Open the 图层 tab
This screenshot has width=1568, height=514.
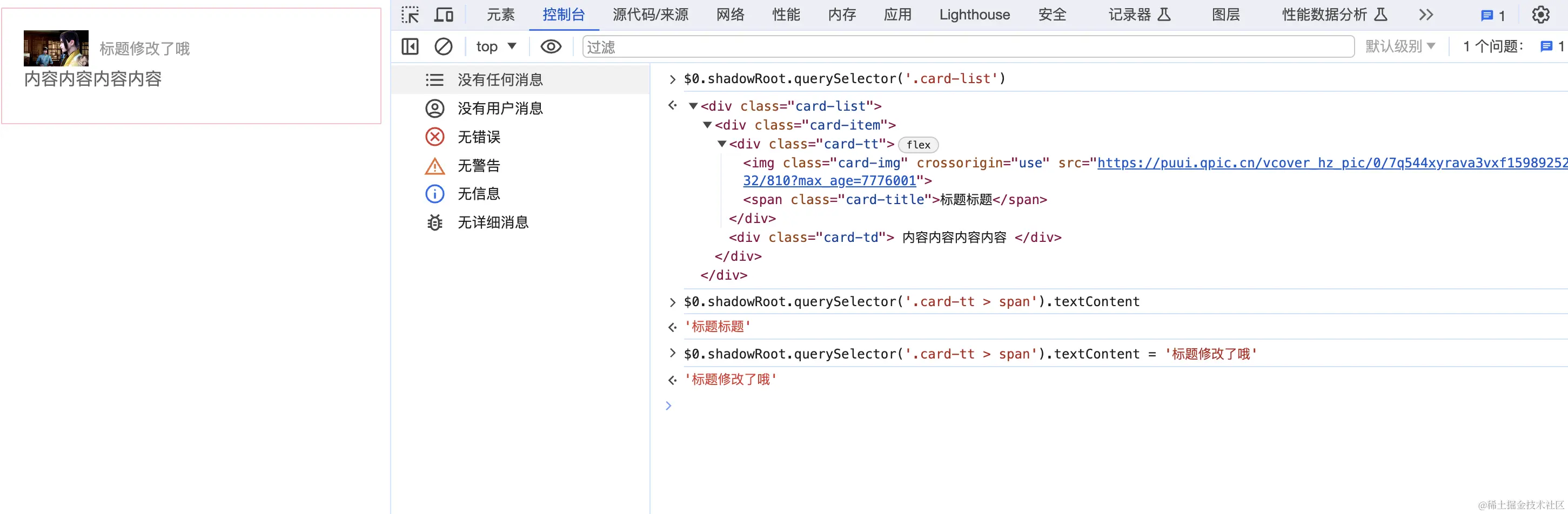pos(1226,15)
